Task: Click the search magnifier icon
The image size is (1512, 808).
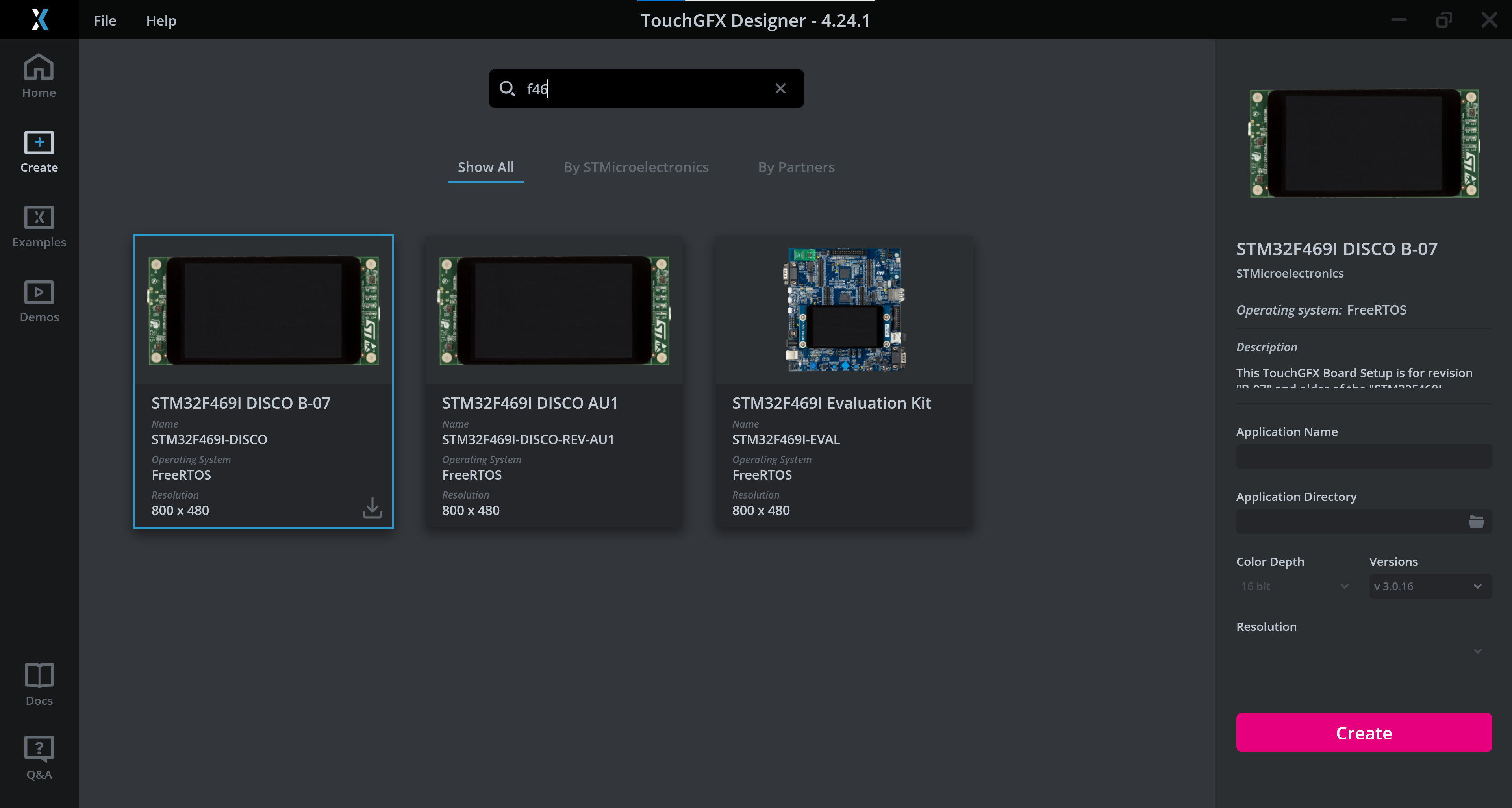Action: 508,89
